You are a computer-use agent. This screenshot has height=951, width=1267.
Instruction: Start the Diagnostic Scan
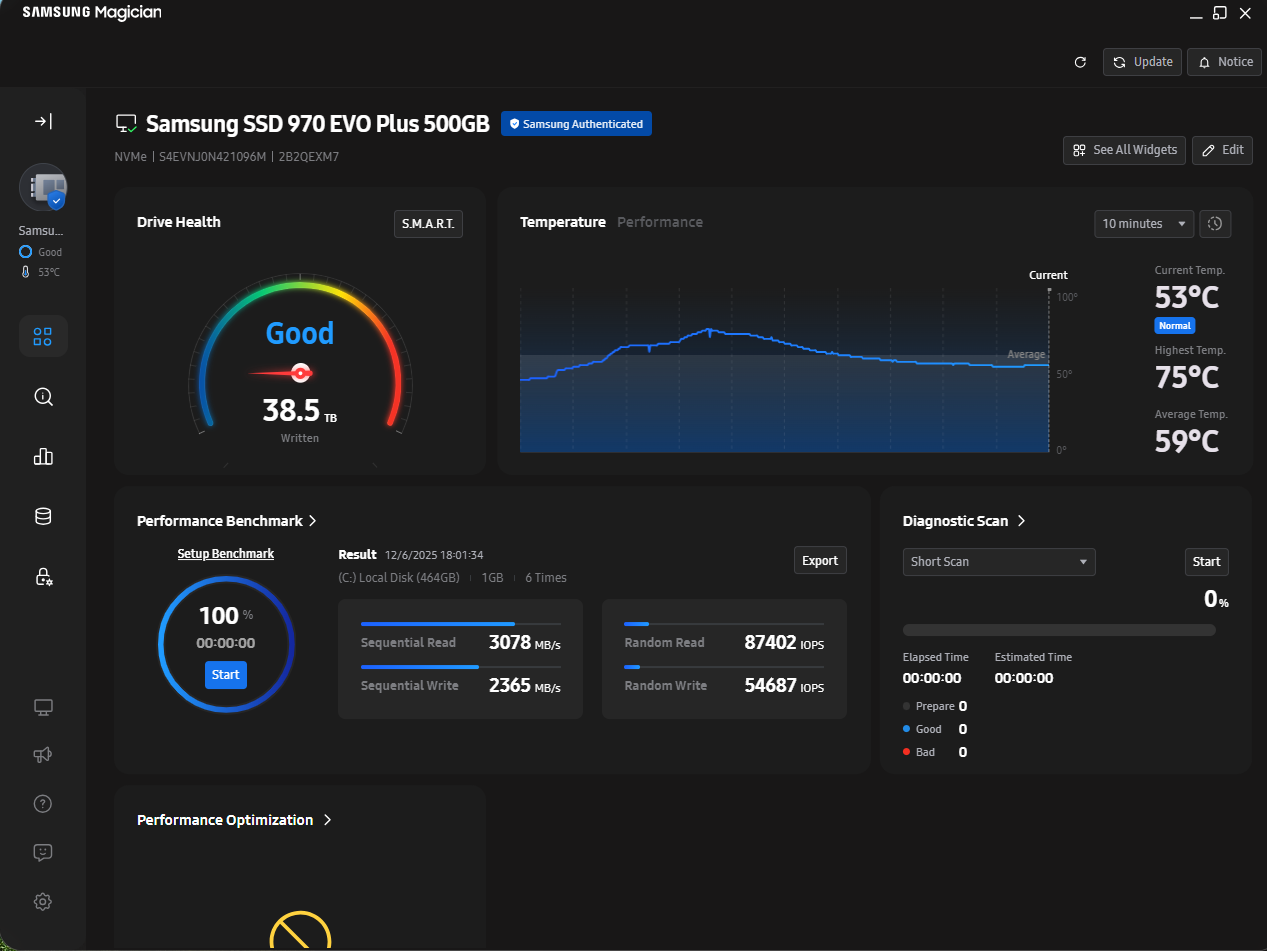click(1207, 562)
